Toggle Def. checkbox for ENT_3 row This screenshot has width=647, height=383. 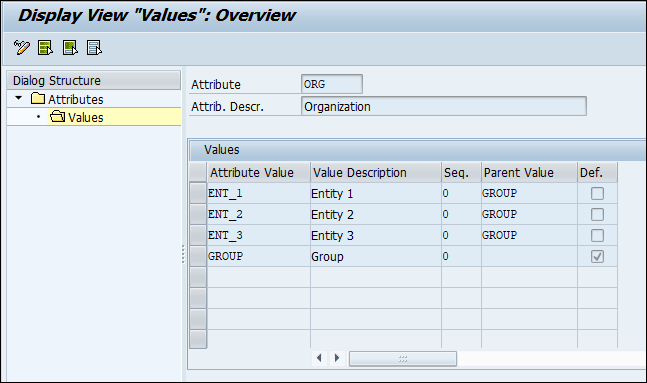597,235
